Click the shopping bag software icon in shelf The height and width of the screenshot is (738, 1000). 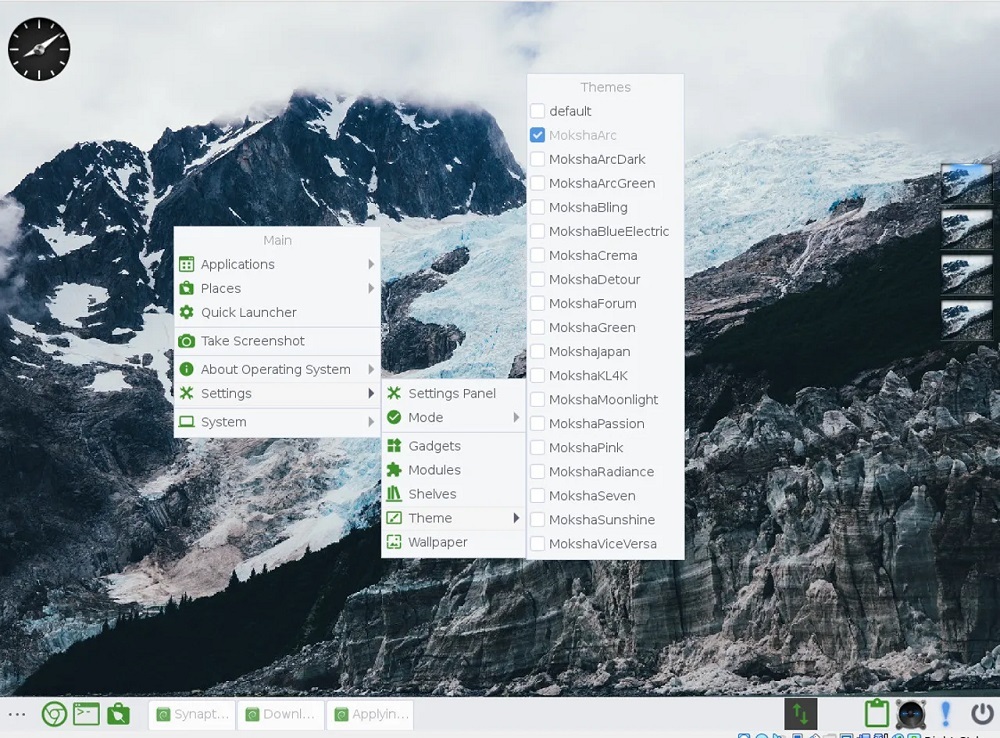(118, 714)
